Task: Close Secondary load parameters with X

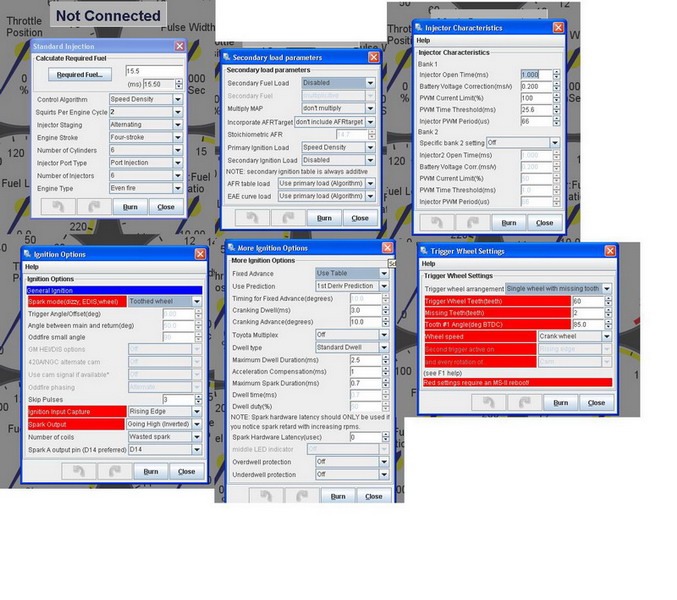Action: click(373, 57)
